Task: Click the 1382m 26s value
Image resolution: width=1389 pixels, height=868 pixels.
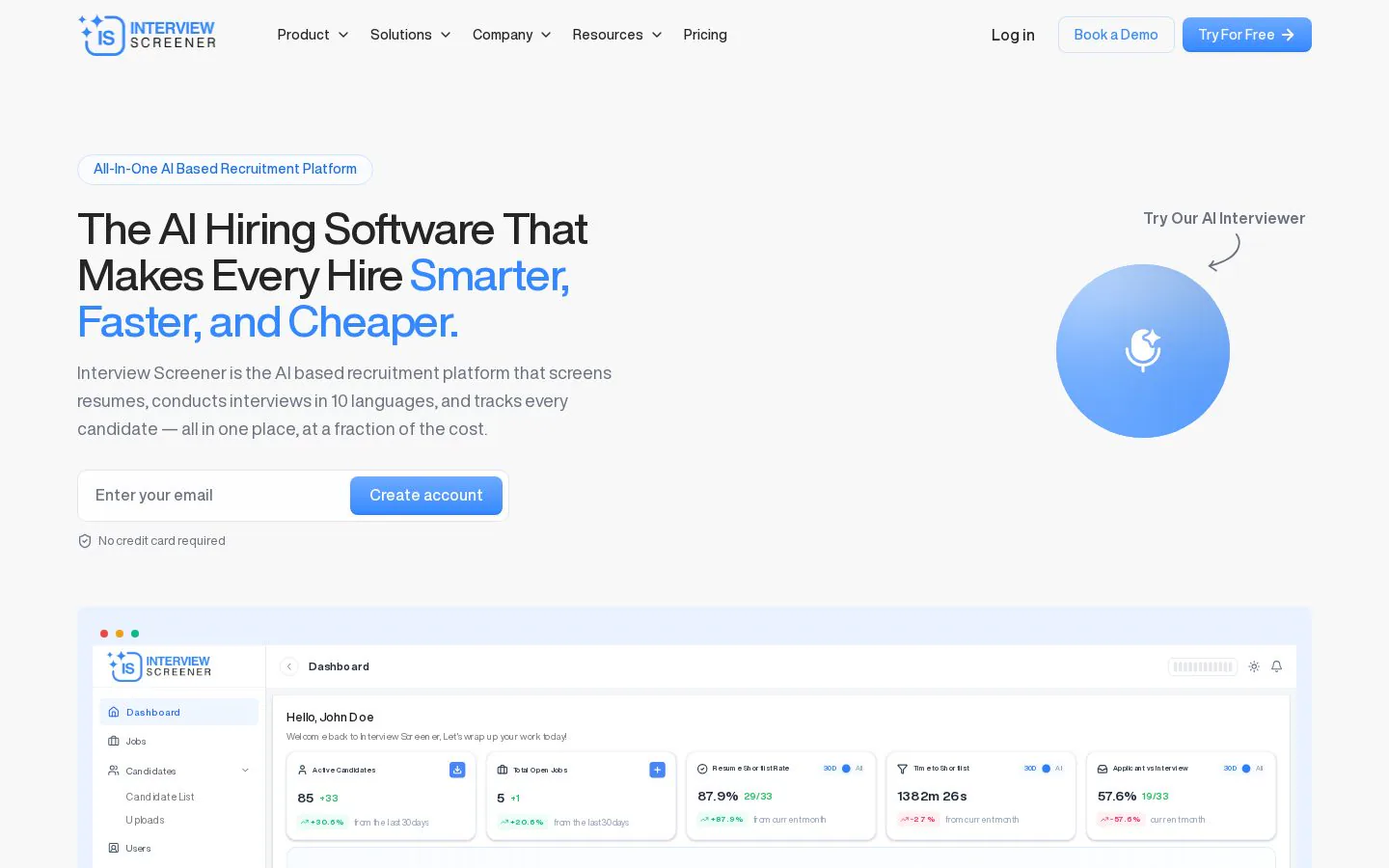Action: (x=932, y=797)
